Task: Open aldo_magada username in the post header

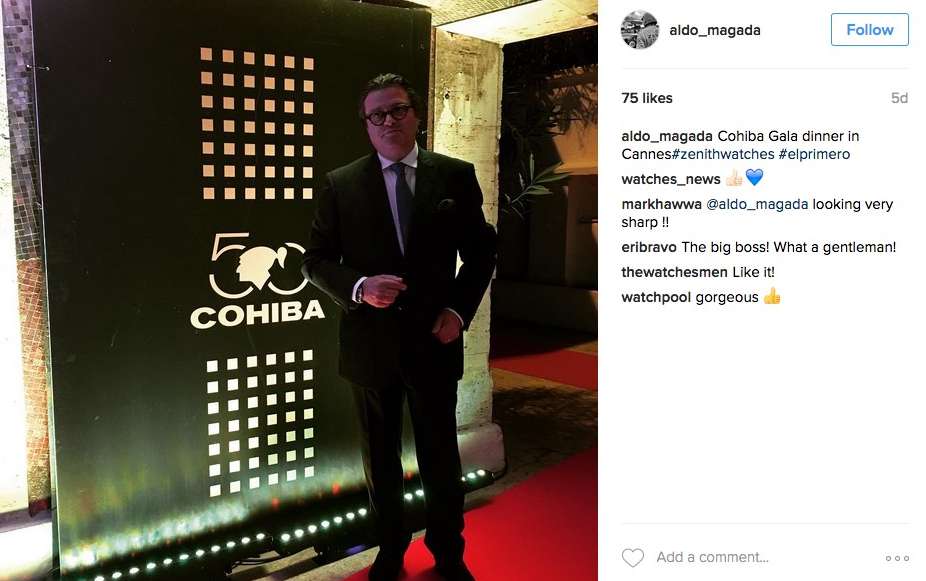Action: point(715,30)
